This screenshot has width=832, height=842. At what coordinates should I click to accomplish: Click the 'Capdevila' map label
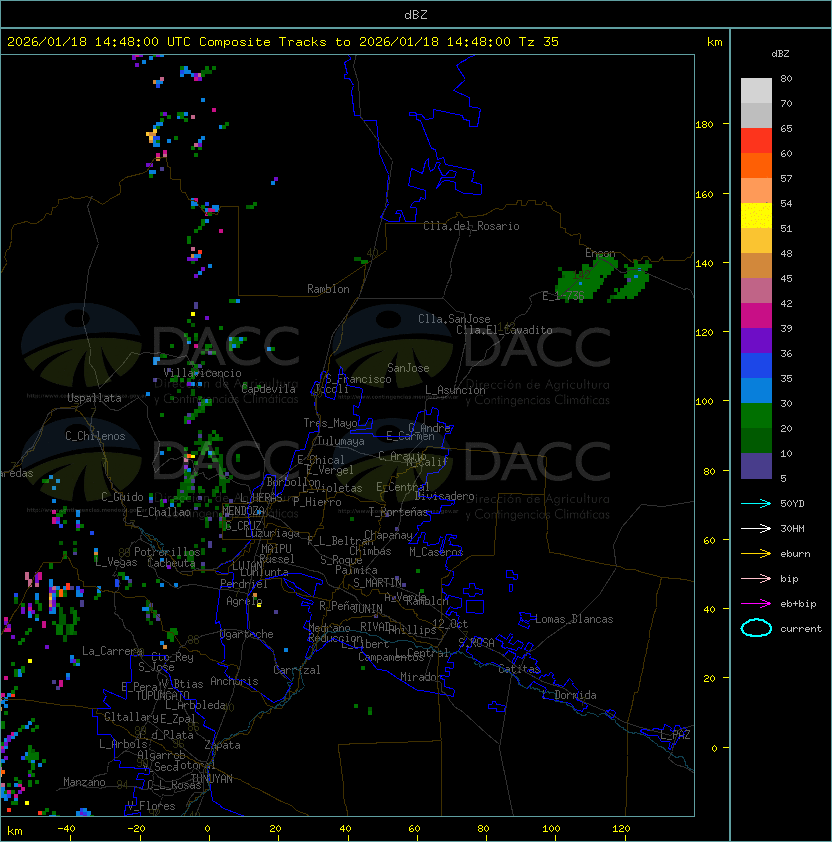268,389
